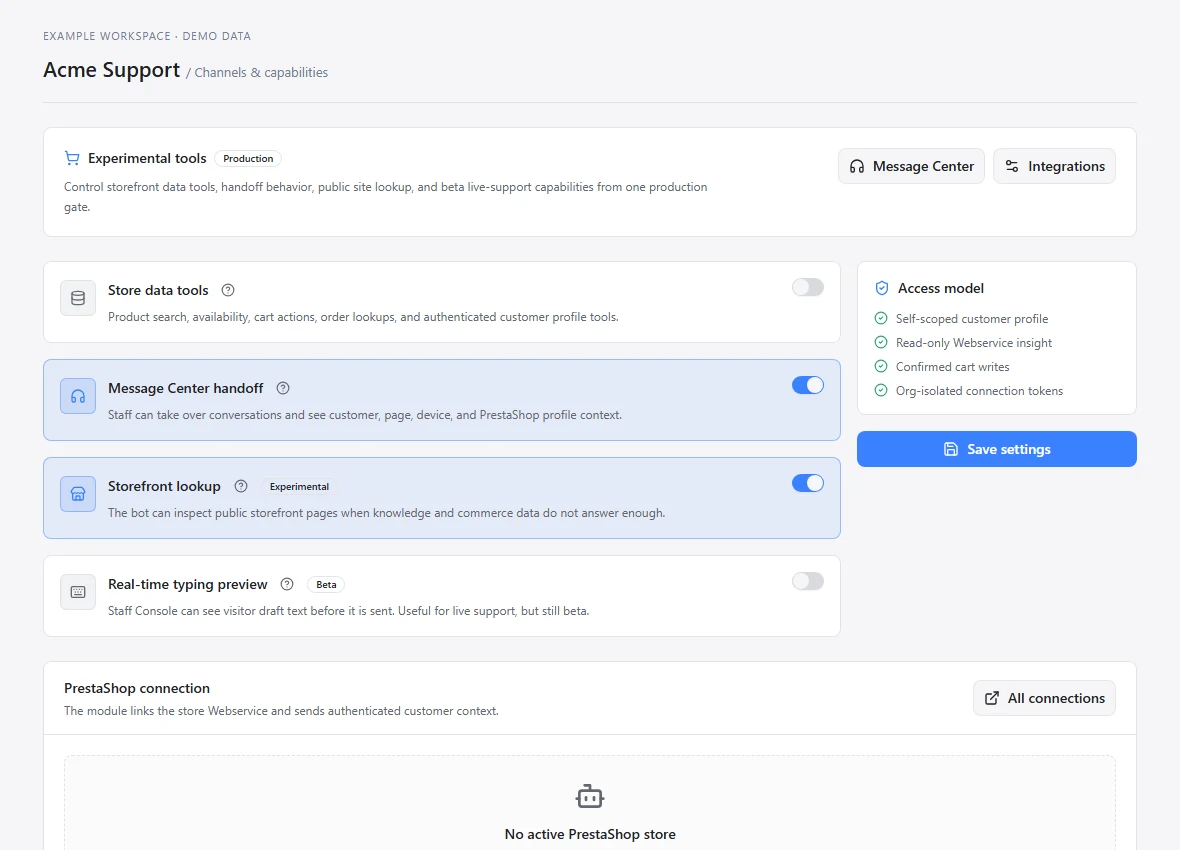Click No active PrestaShop store text
The image size is (1180, 850).
point(590,834)
